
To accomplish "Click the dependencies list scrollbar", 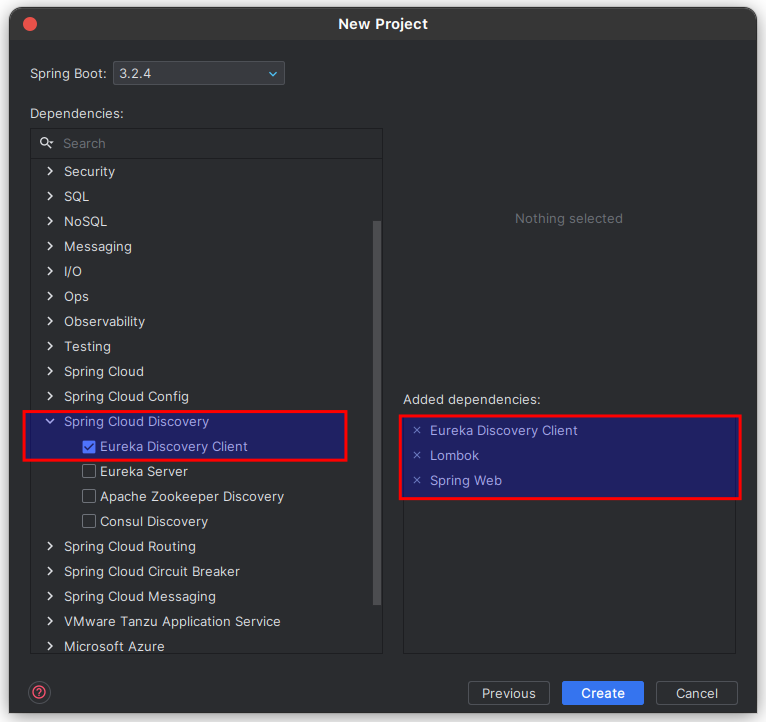I will pos(377,413).
